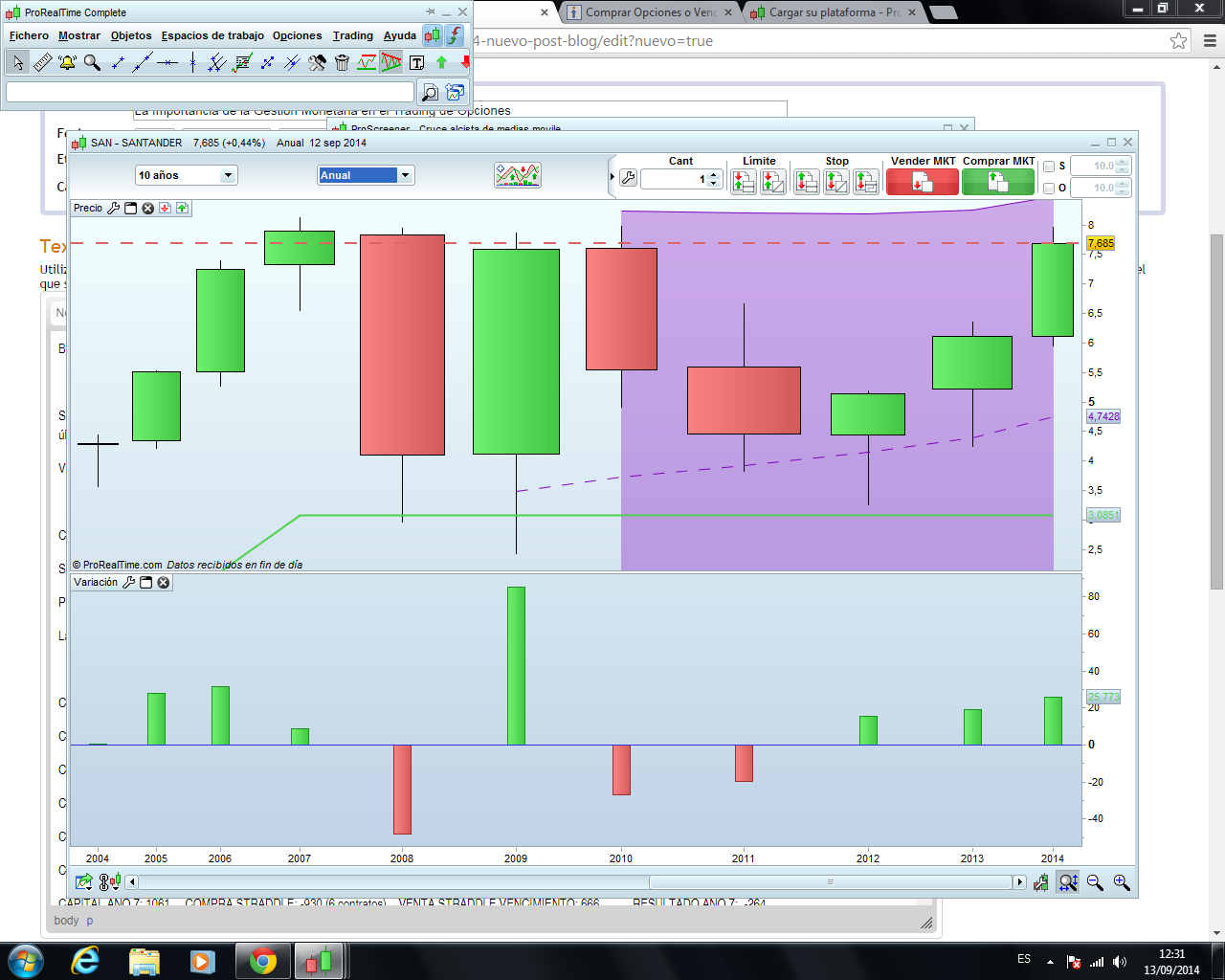Select the extended trend line tool
The image size is (1225, 980).
[143, 63]
